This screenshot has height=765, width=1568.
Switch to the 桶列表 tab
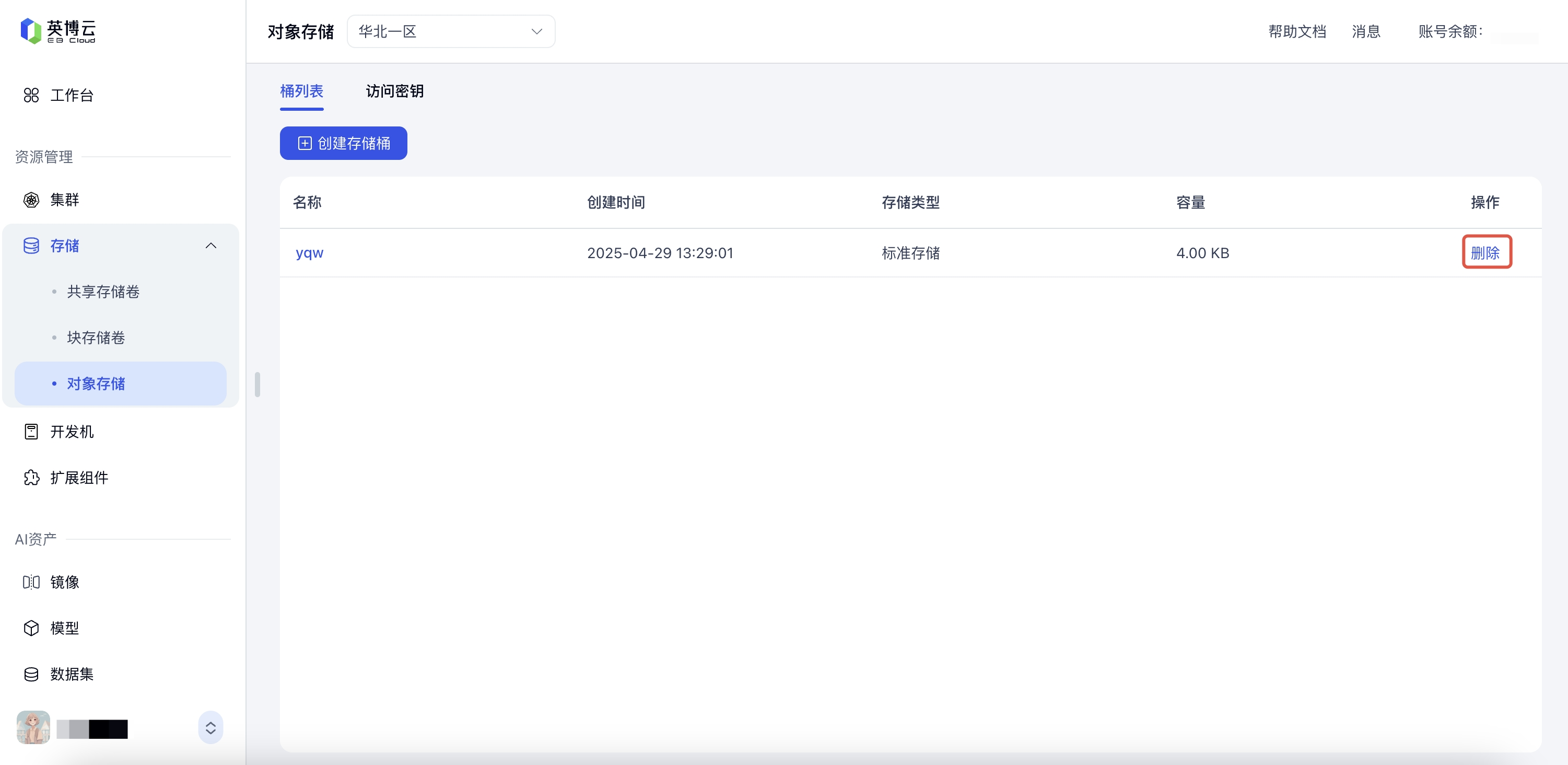301,91
